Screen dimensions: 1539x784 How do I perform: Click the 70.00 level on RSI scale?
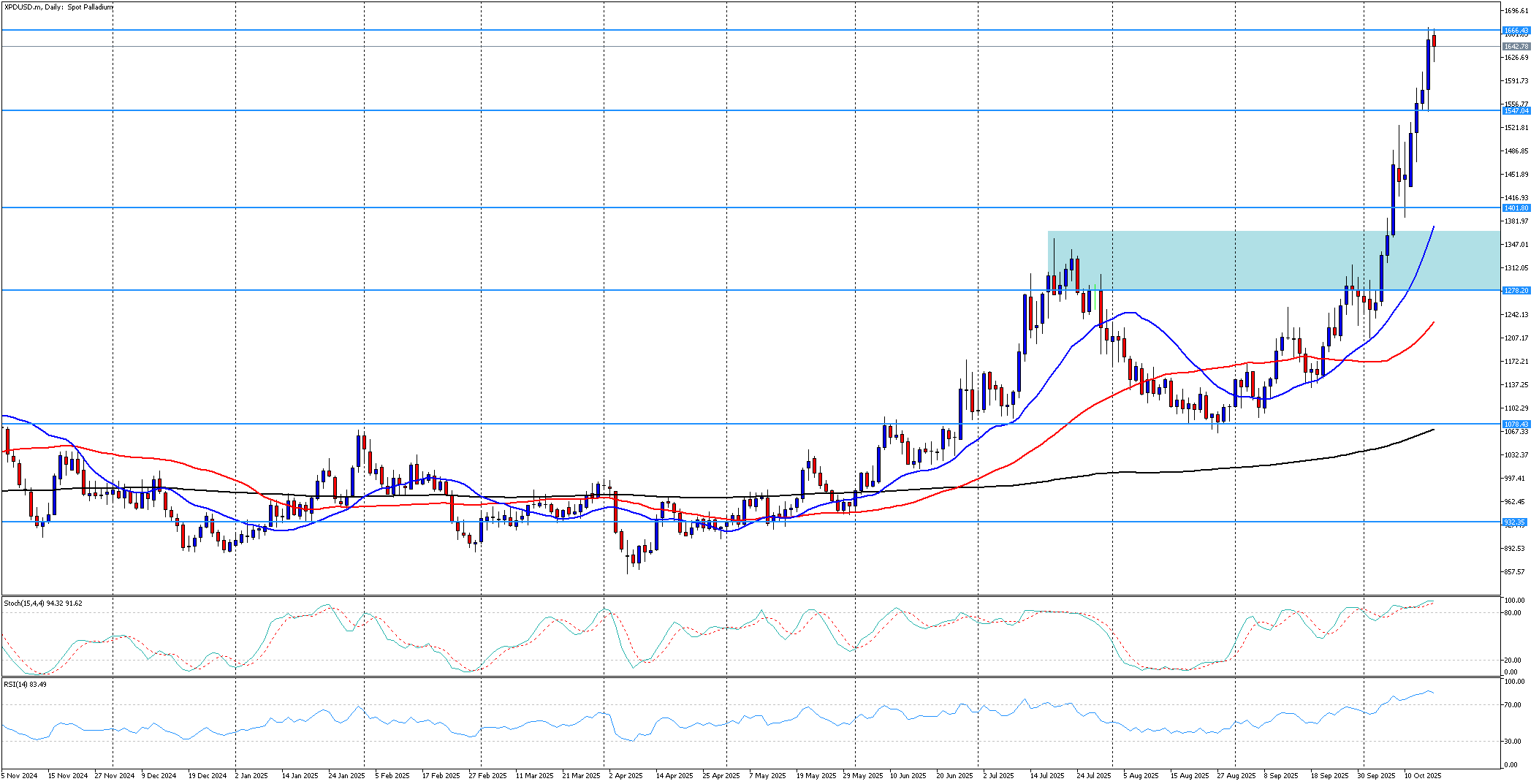click(1513, 705)
